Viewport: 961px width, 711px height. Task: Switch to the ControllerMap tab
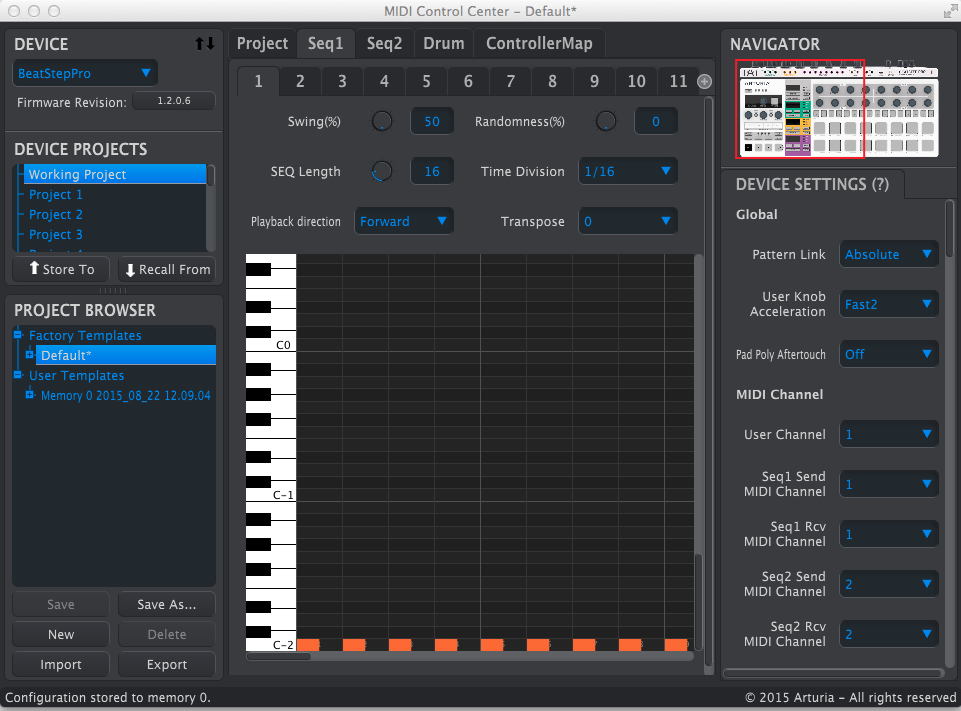pyautogui.click(x=539, y=44)
